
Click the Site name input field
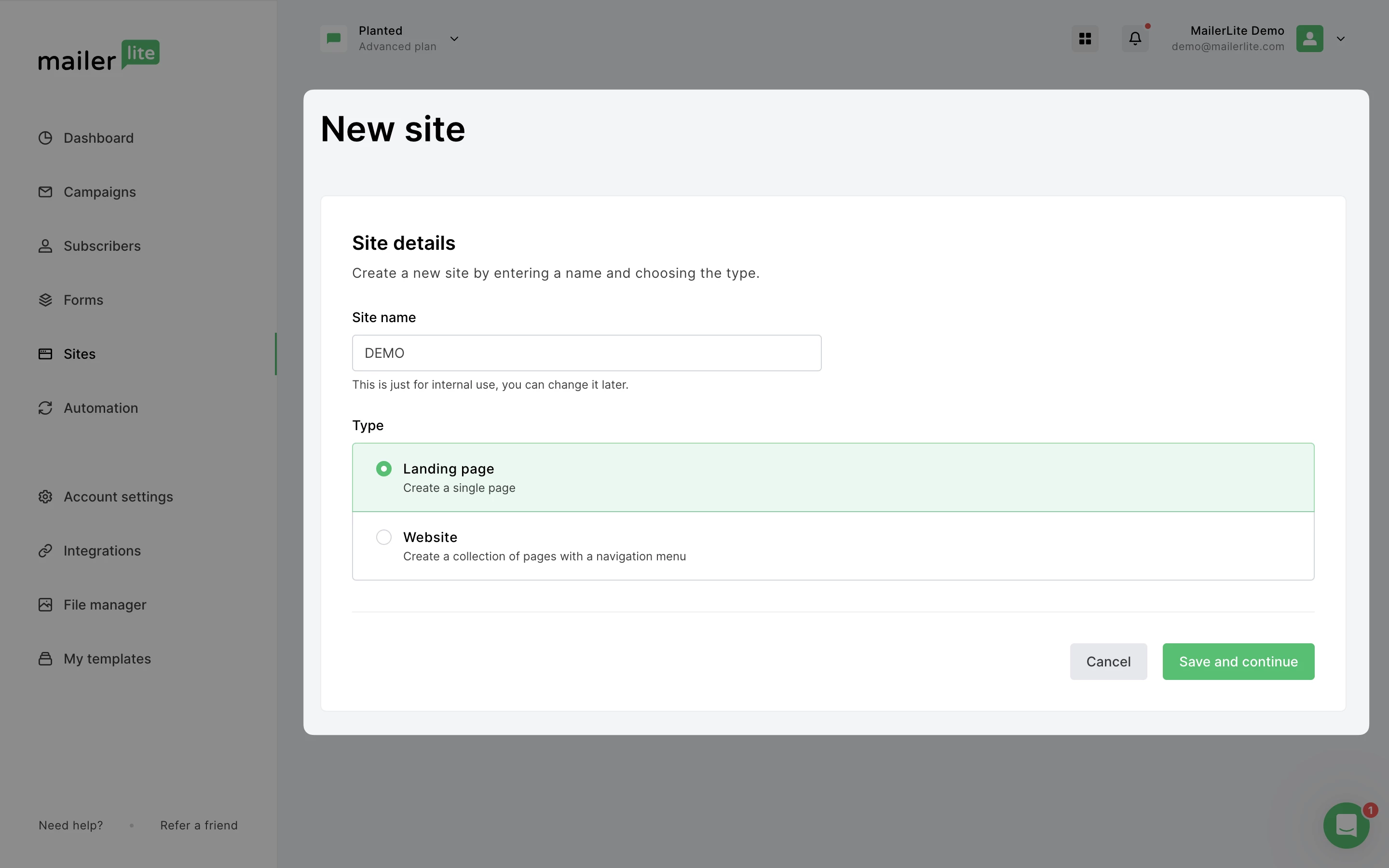click(x=586, y=353)
